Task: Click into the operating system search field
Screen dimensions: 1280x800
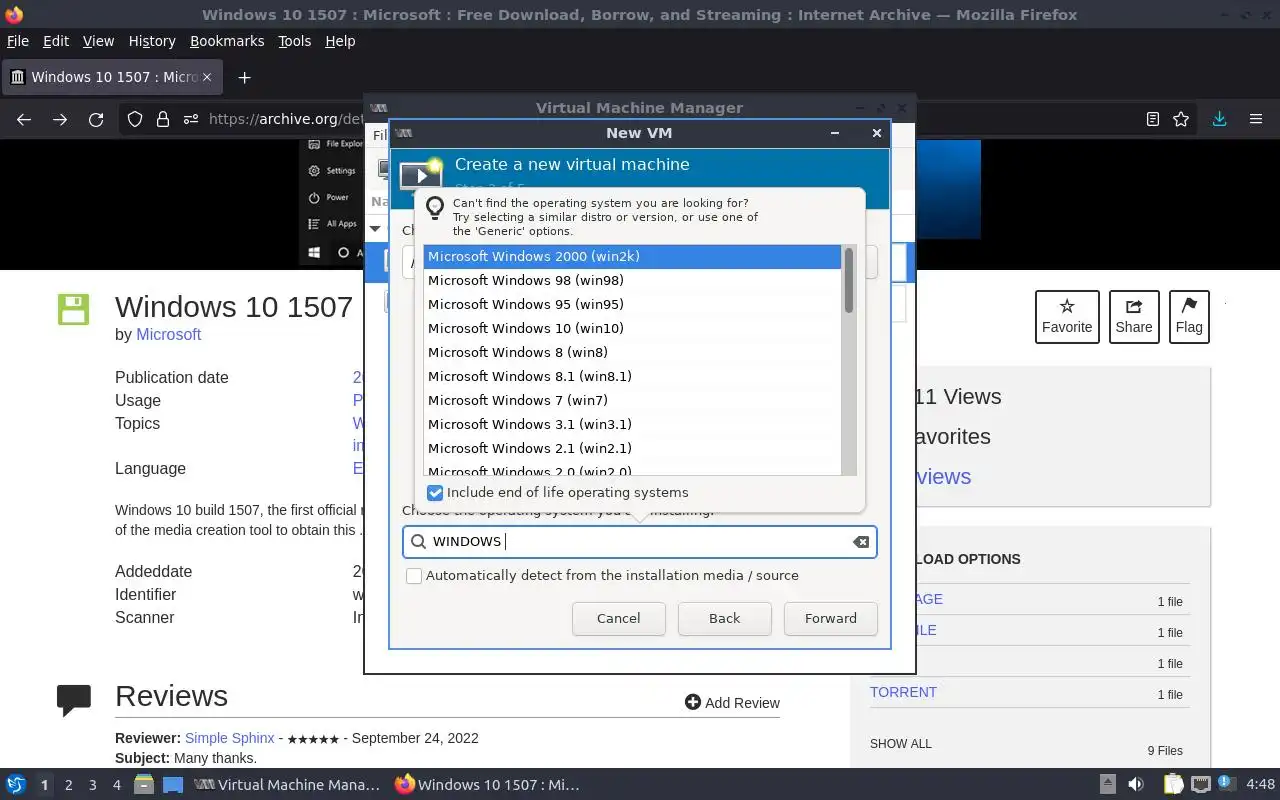Action: [x=640, y=542]
